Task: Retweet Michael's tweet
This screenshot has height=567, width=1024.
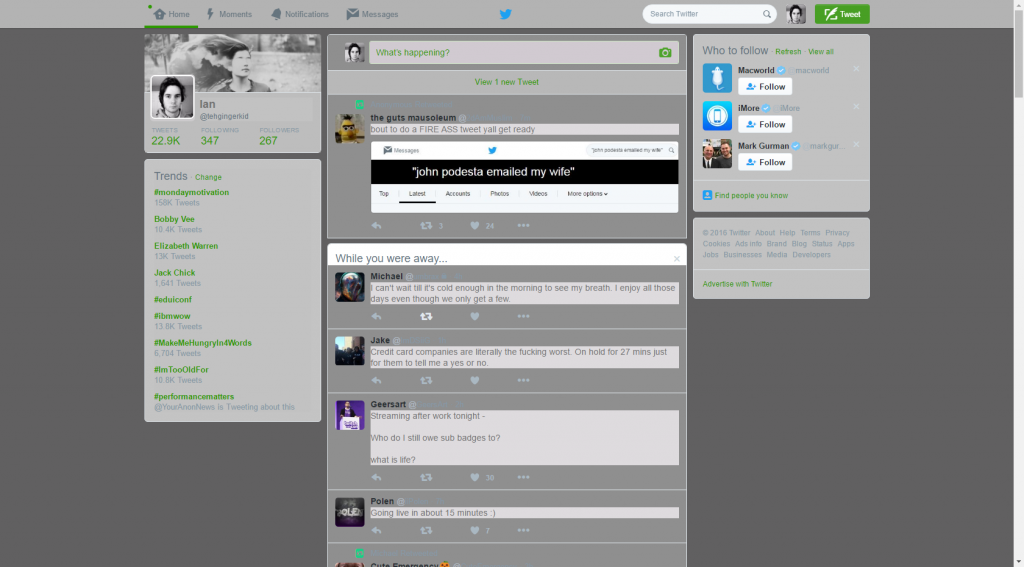Action: click(x=426, y=316)
